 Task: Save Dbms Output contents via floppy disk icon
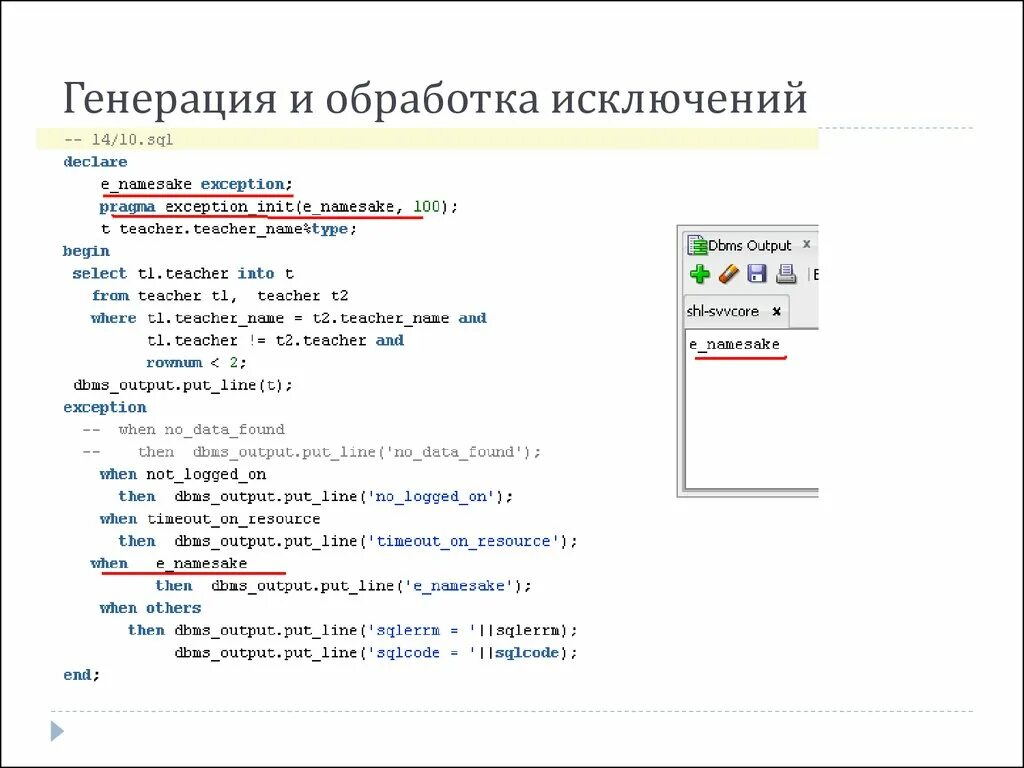757,272
